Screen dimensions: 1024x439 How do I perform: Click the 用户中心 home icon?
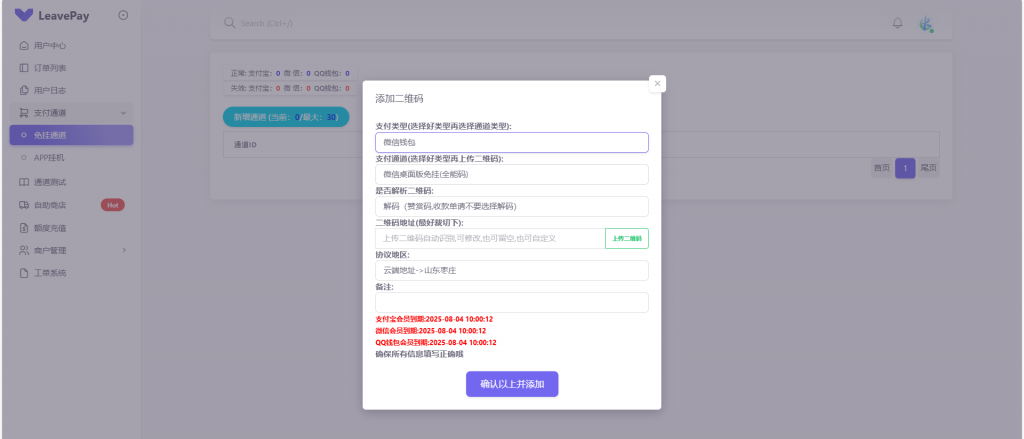24,46
